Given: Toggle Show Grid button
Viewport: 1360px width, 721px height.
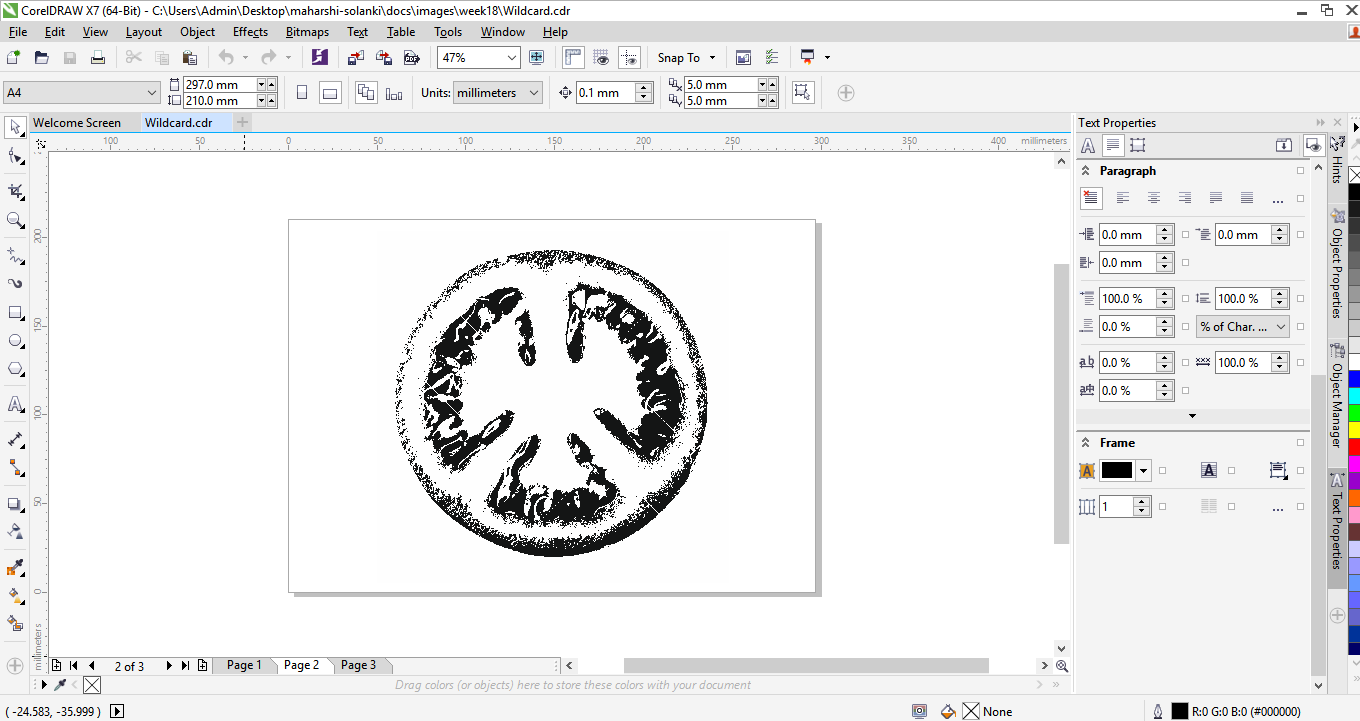Looking at the screenshot, I should 601,58.
